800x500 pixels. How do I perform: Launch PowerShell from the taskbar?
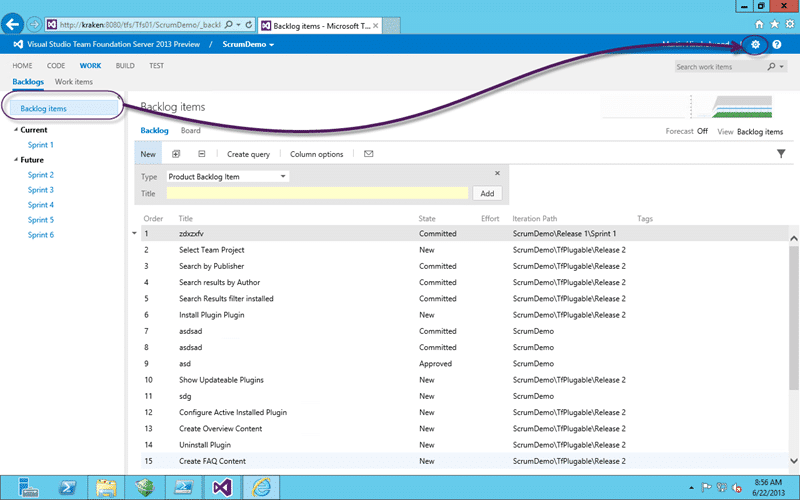[x=67, y=488]
